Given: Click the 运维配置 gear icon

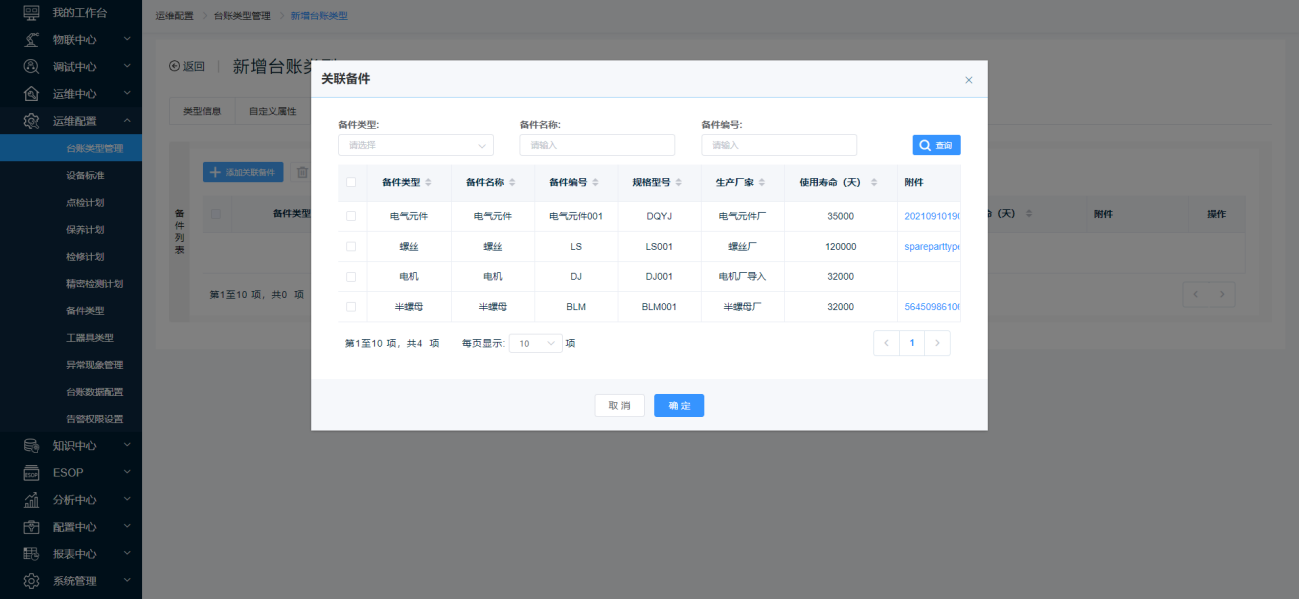Looking at the screenshot, I should pos(31,121).
